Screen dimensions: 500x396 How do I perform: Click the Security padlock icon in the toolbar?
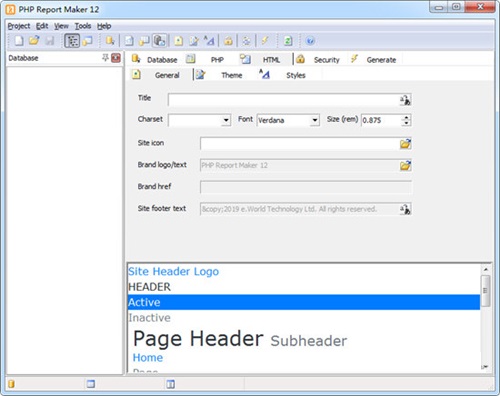click(x=228, y=41)
